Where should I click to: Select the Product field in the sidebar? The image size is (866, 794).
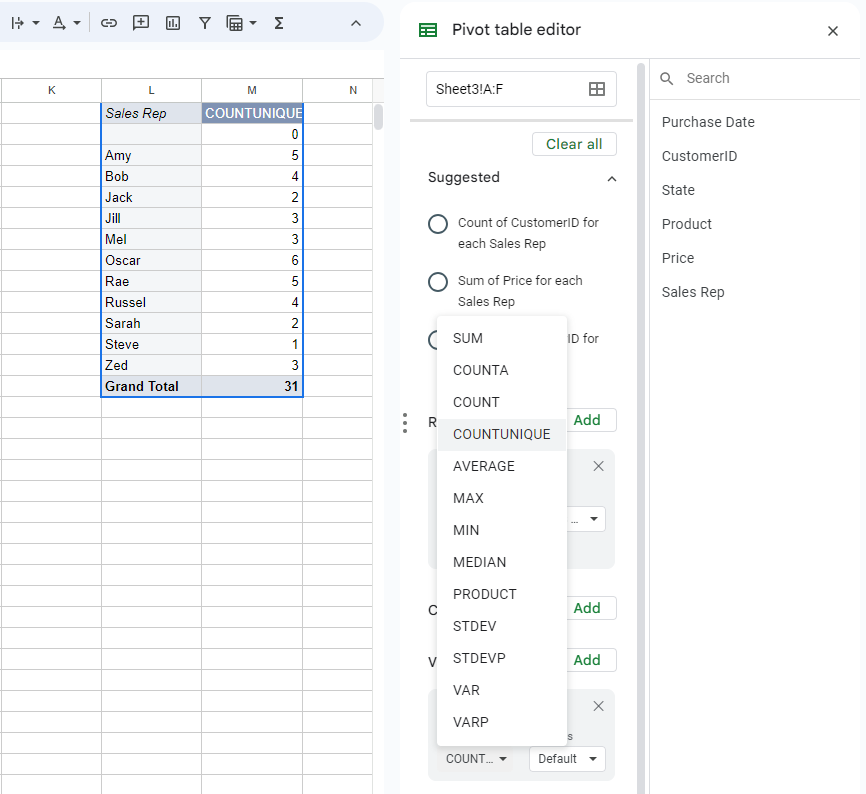pos(686,224)
